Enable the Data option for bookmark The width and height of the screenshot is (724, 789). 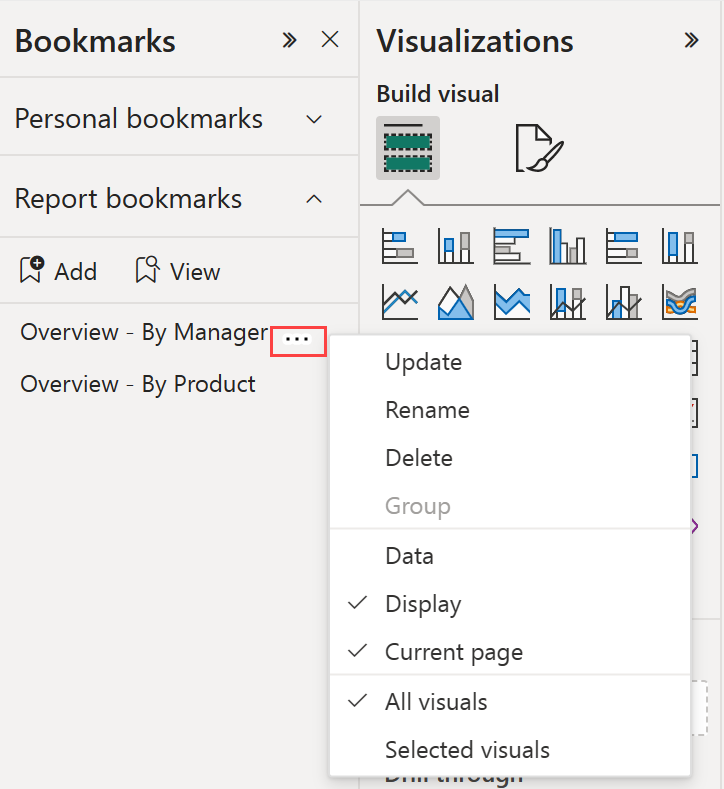pos(409,555)
